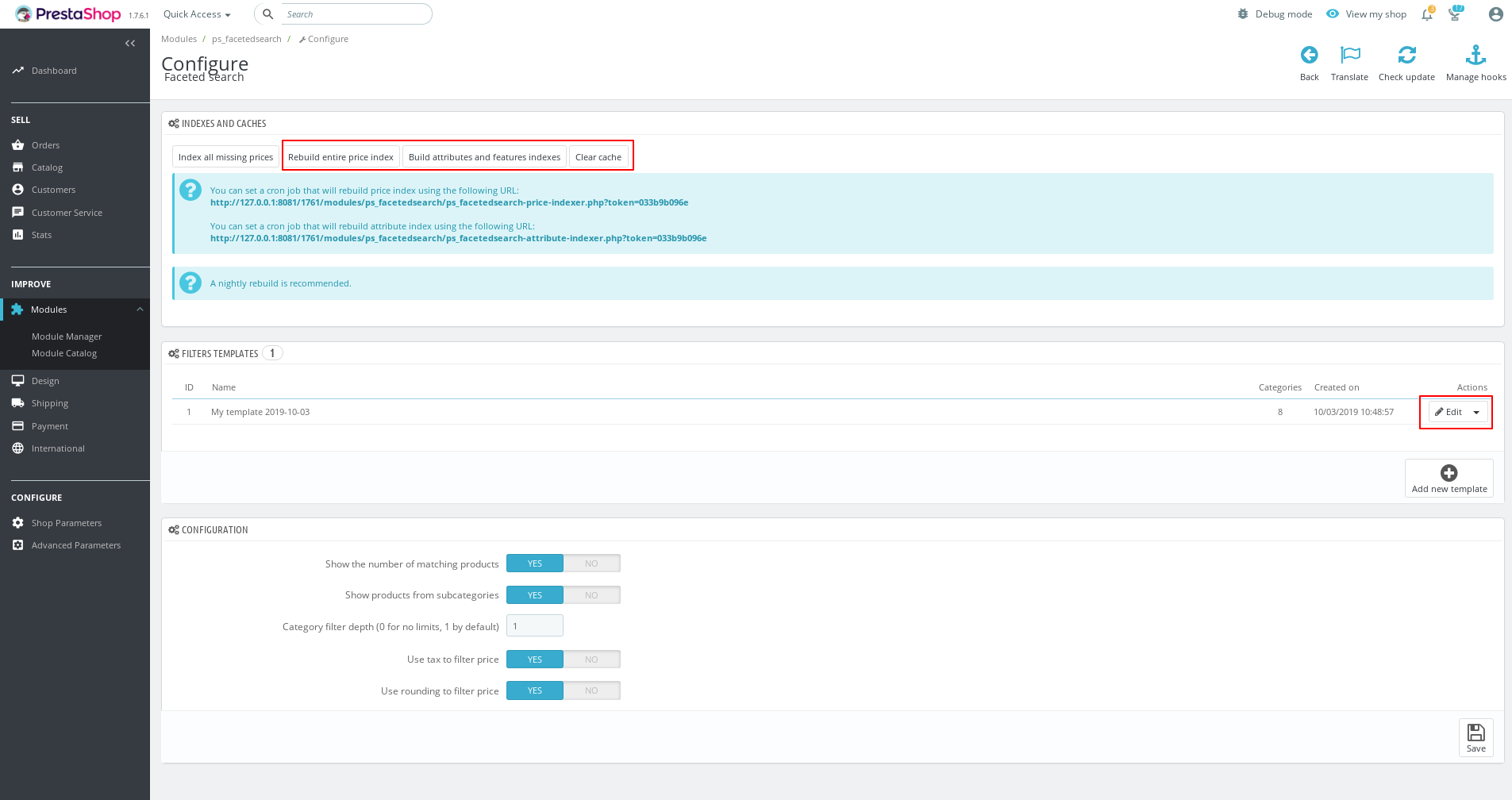
Task: Click the Rebuild entire price index button
Action: (x=340, y=156)
